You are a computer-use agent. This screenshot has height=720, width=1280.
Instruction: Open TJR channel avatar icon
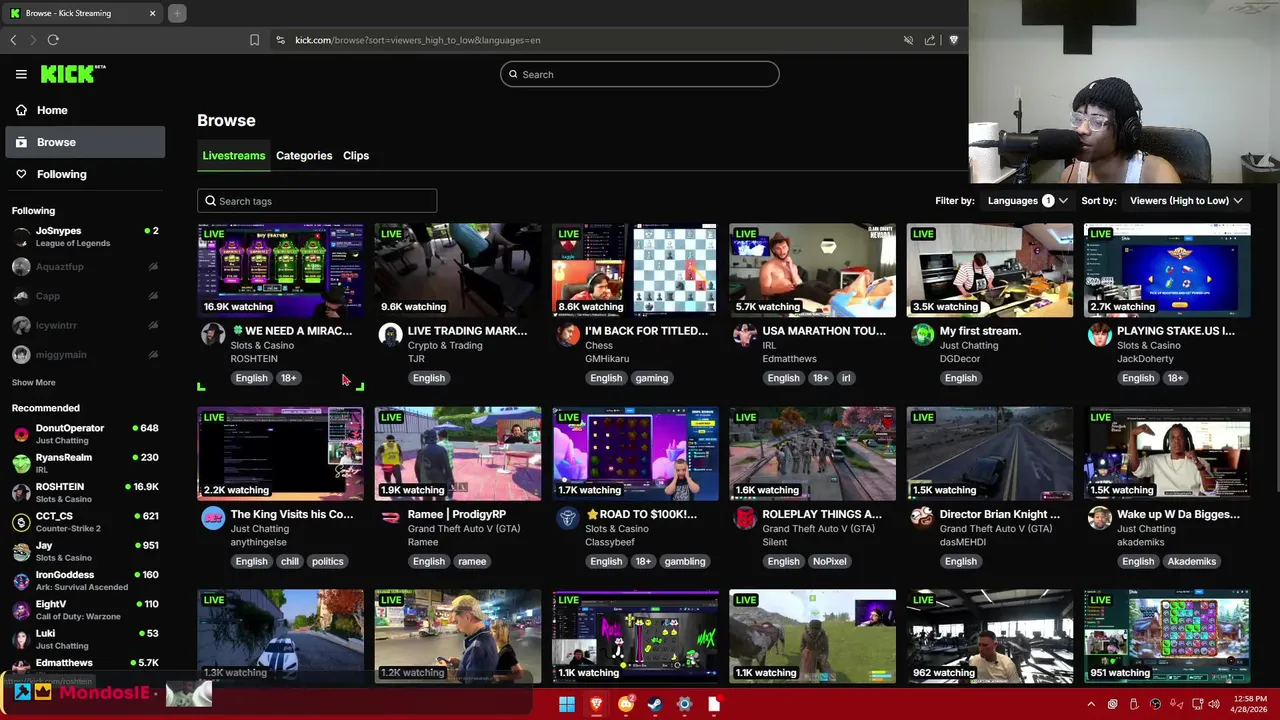click(390, 335)
